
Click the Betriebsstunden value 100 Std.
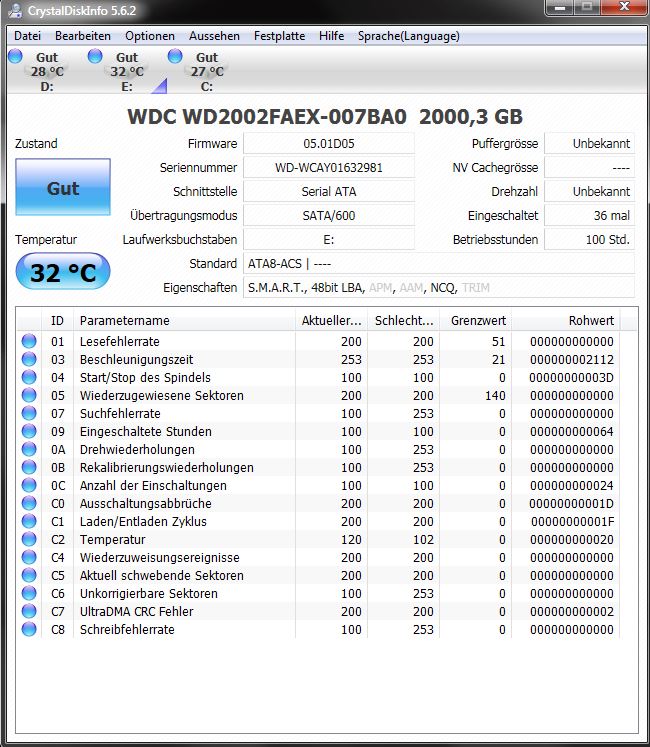(x=589, y=239)
